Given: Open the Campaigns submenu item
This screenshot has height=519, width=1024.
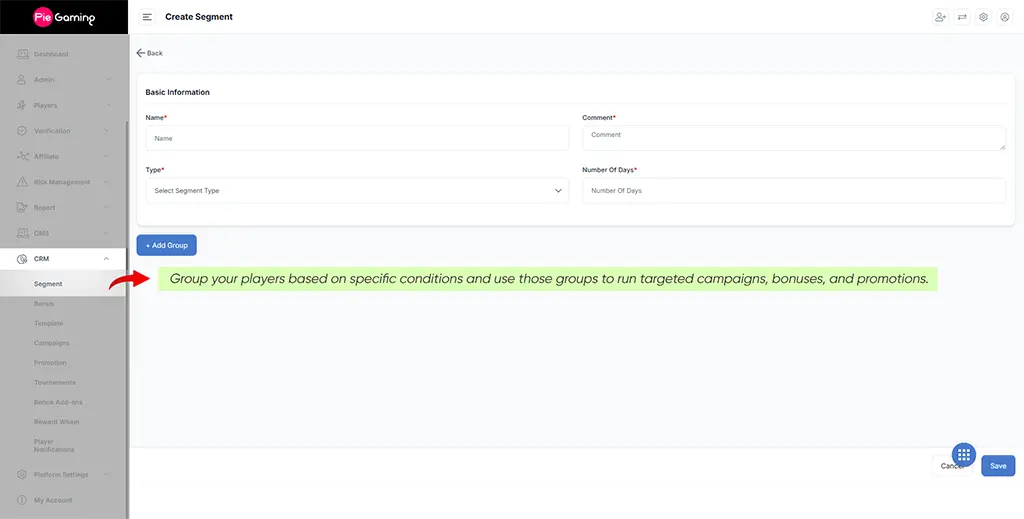Looking at the screenshot, I should pos(52,343).
